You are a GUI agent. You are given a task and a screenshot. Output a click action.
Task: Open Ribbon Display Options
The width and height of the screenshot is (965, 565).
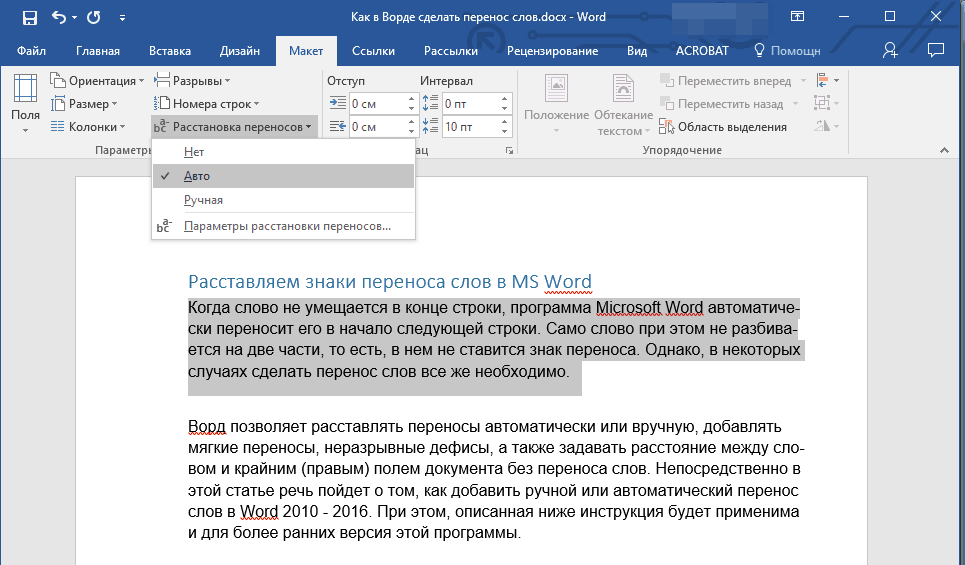click(x=798, y=17)
